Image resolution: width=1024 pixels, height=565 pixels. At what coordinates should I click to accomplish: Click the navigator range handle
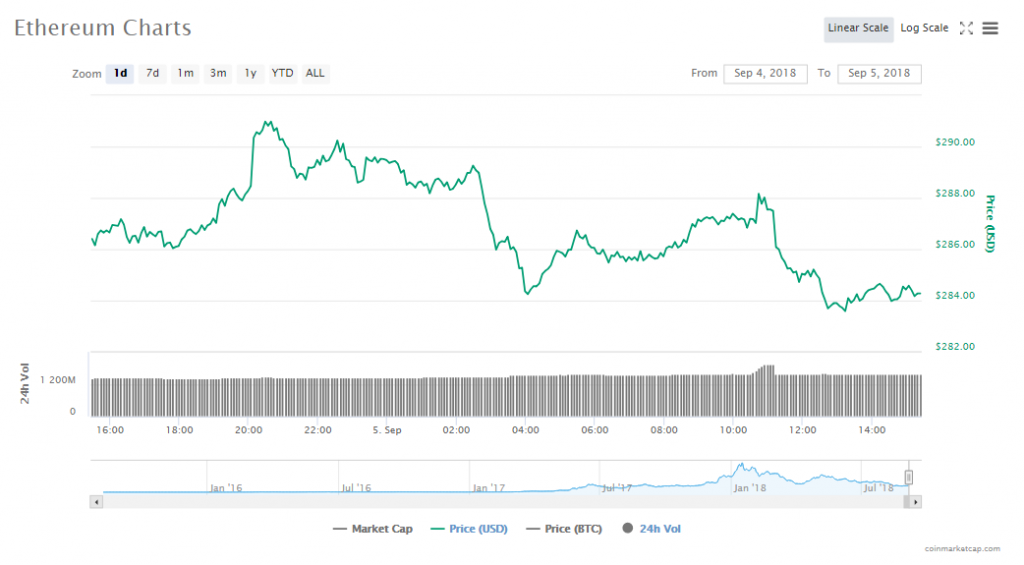909,477
